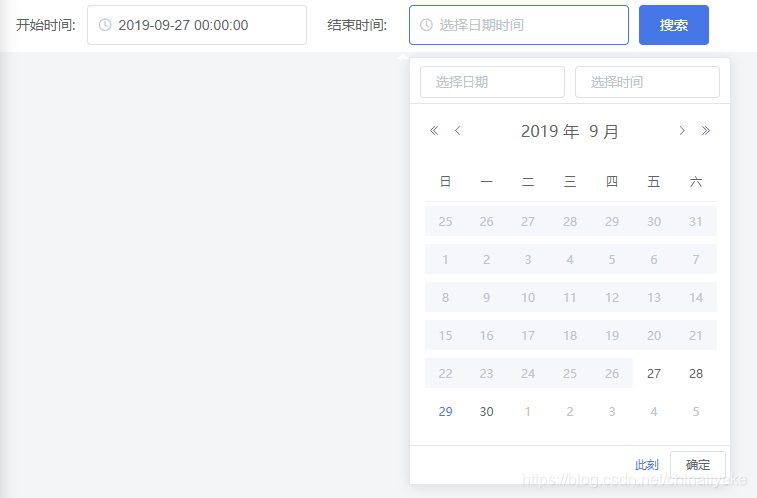
Task: Click disabled date 31 of previous month
Action: 696,221
